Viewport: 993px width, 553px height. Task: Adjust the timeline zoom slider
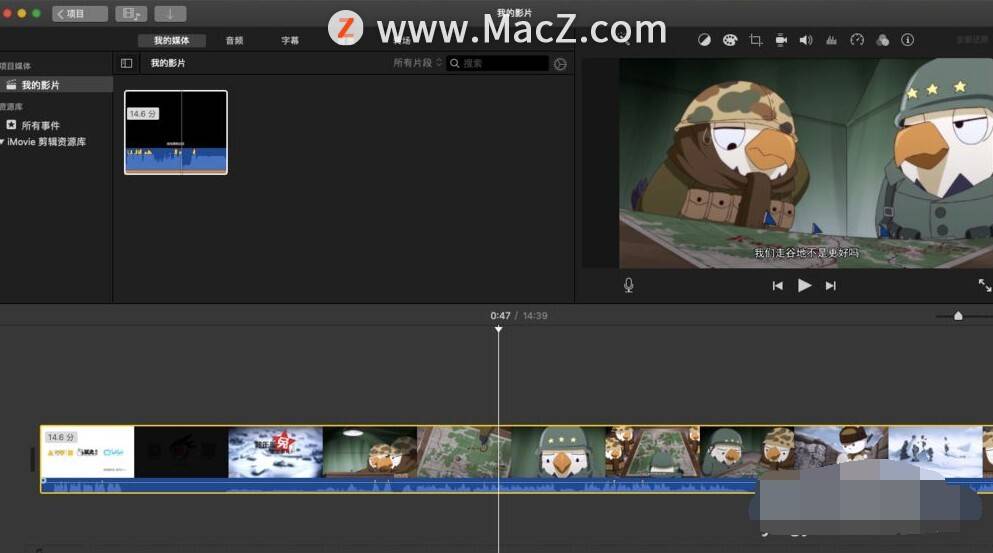point(958,315)
